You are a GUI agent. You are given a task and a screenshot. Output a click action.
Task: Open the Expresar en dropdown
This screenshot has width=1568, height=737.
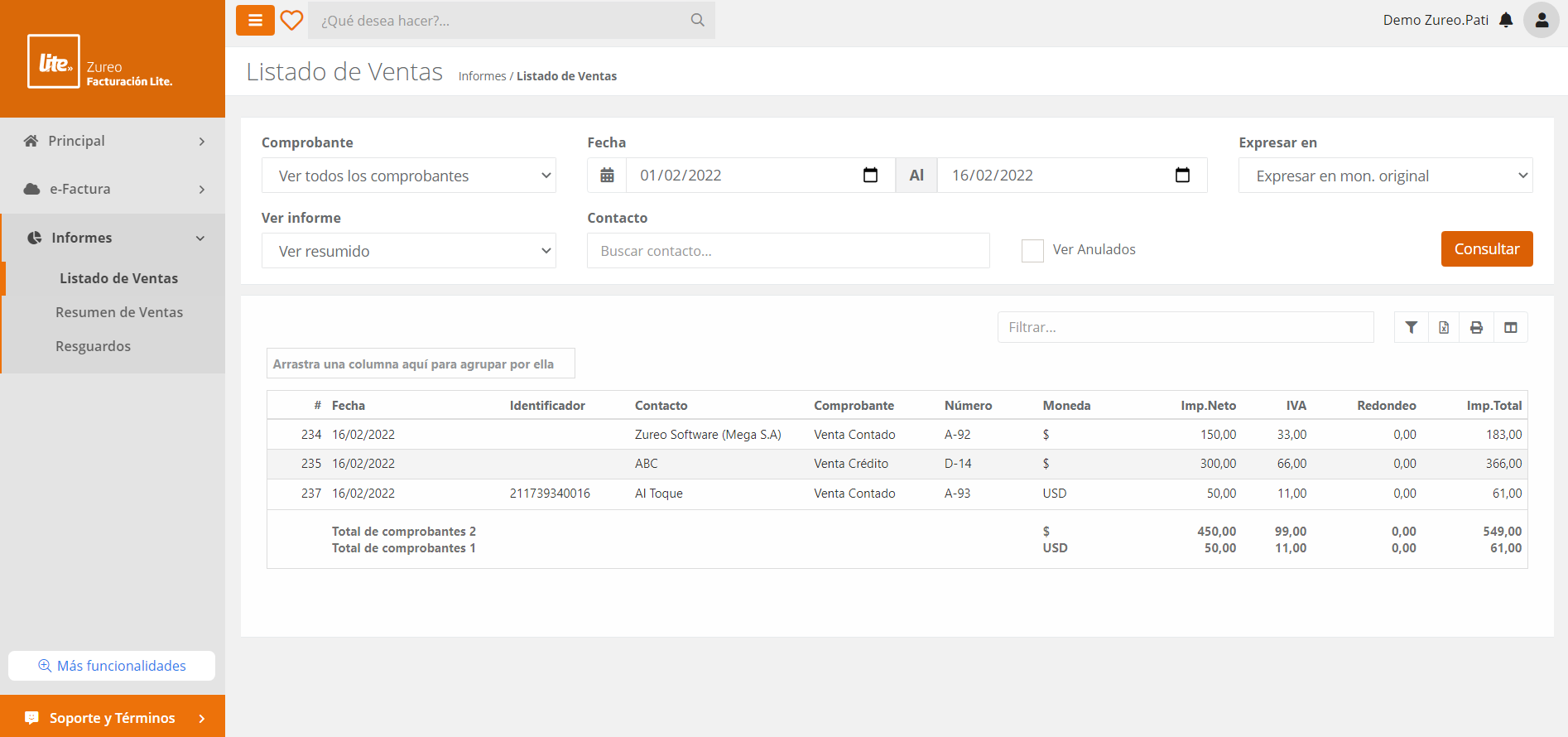1385,176
